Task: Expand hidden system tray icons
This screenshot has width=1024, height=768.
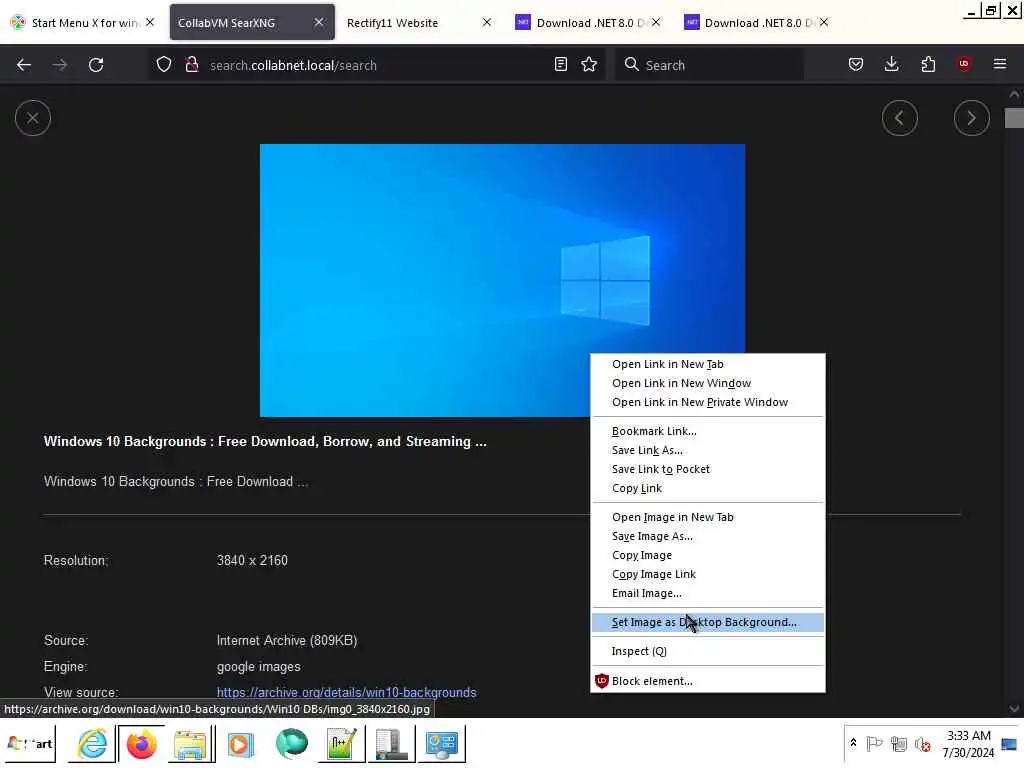Action: tap(853, 743)
